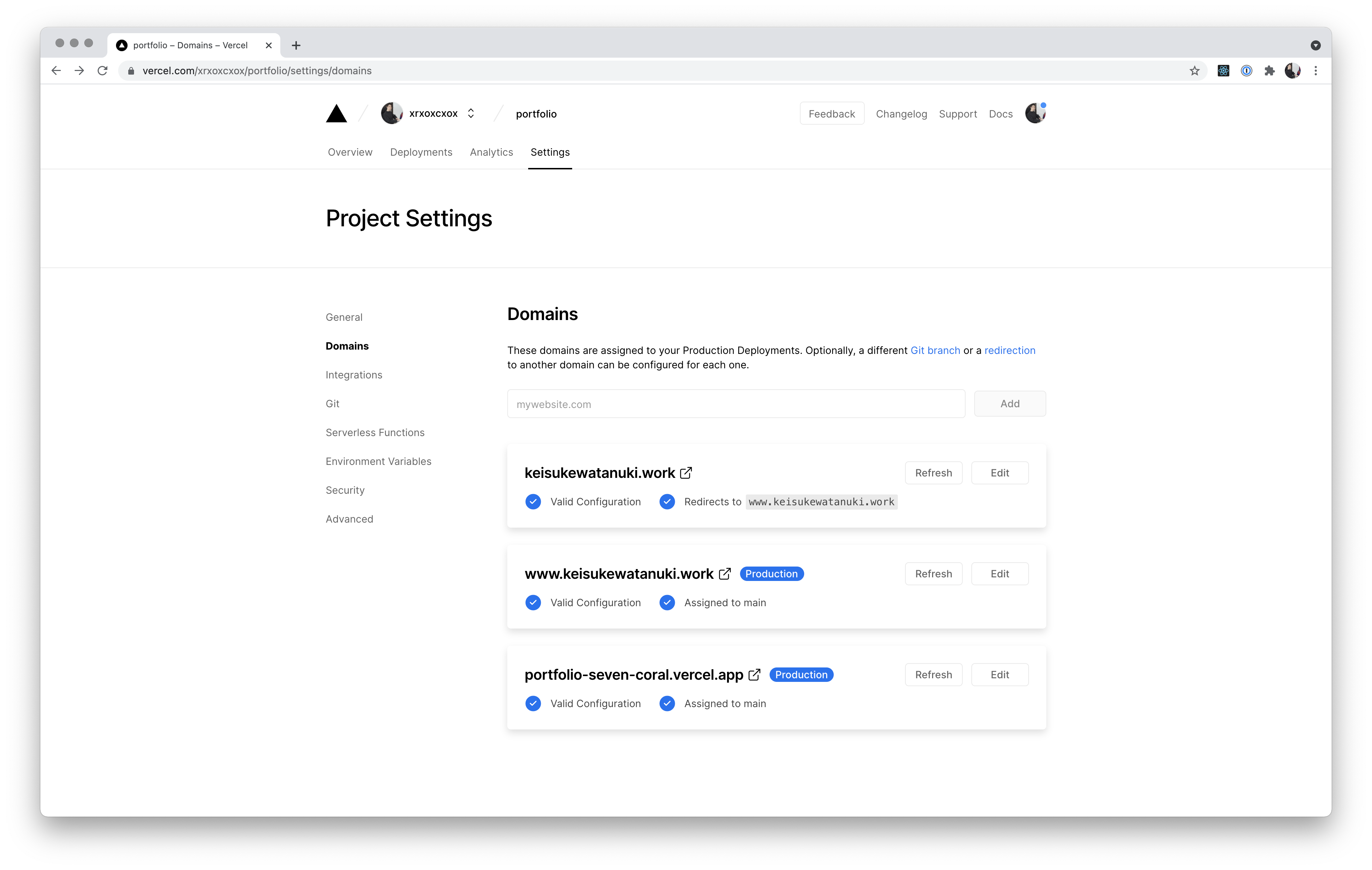Click the mywebsite.com domain input field
The width and height of the screenshot is (1372, 870).
(736, 404)
